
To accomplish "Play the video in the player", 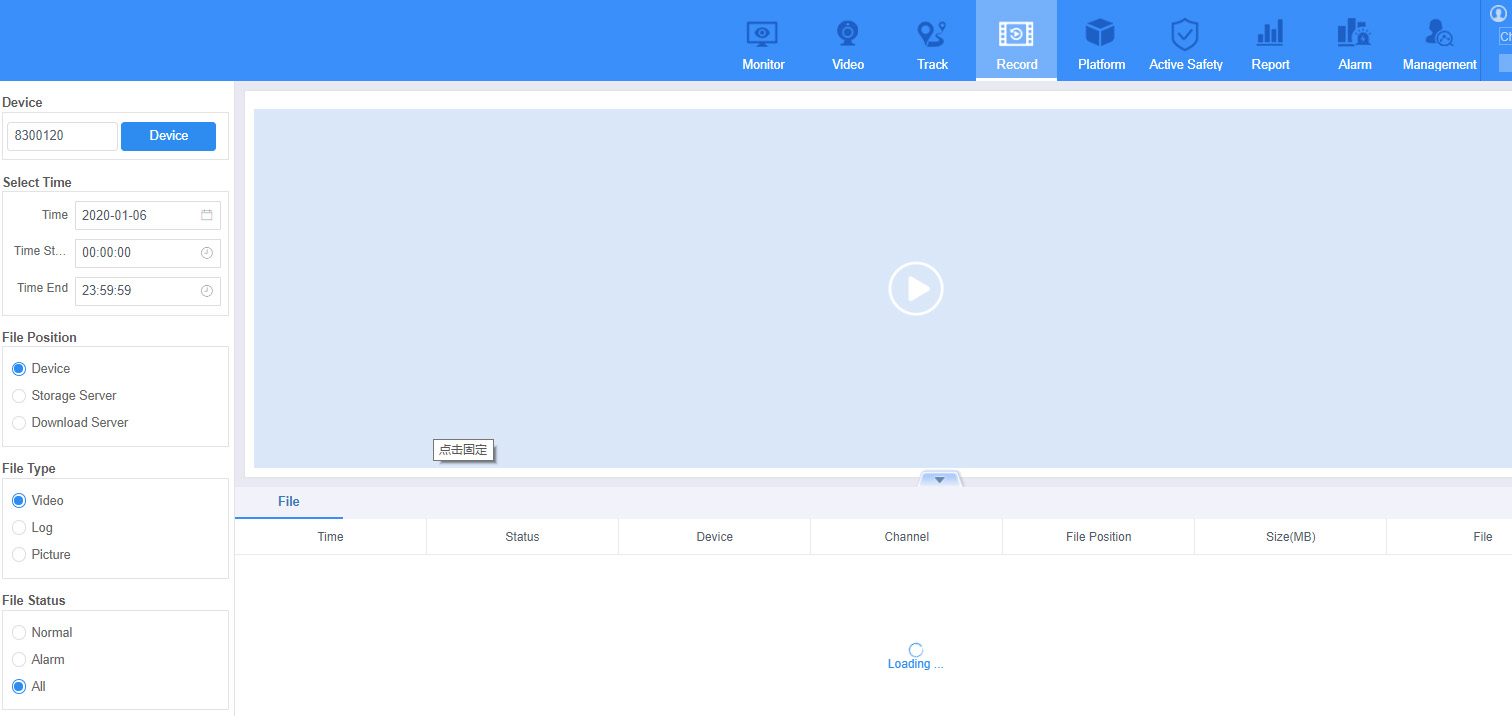I will tap(916, 289).
